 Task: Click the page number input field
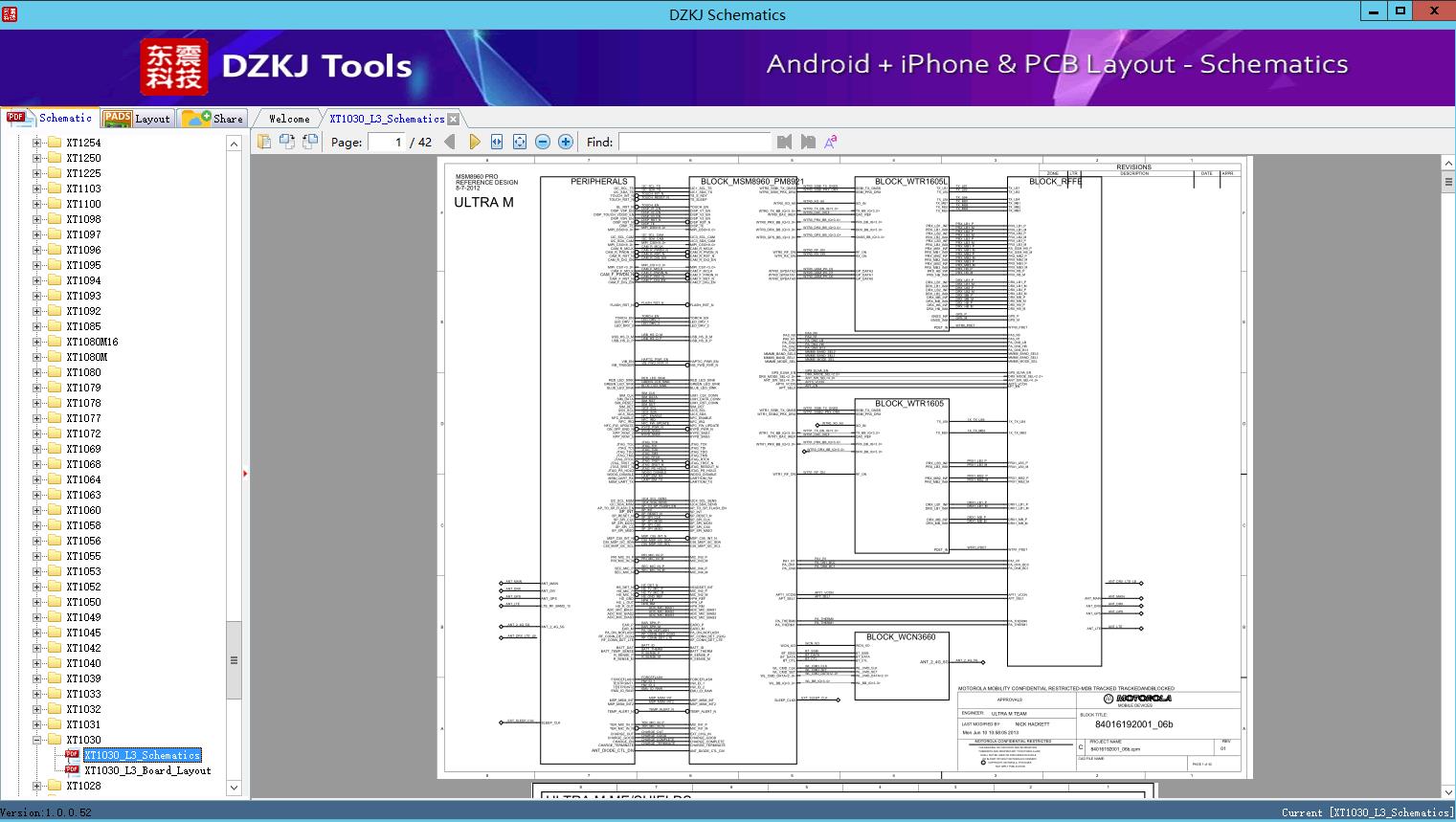coord(387,142)
